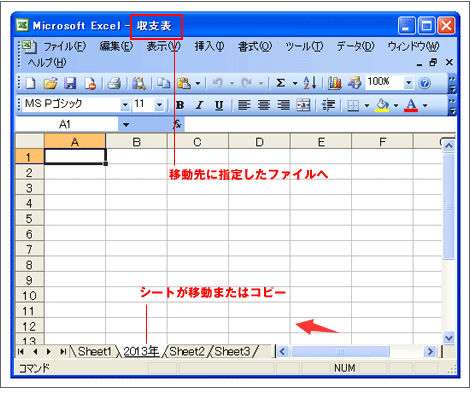Click the Name Box showing A1
476x393 pixels.
[67, 125]
